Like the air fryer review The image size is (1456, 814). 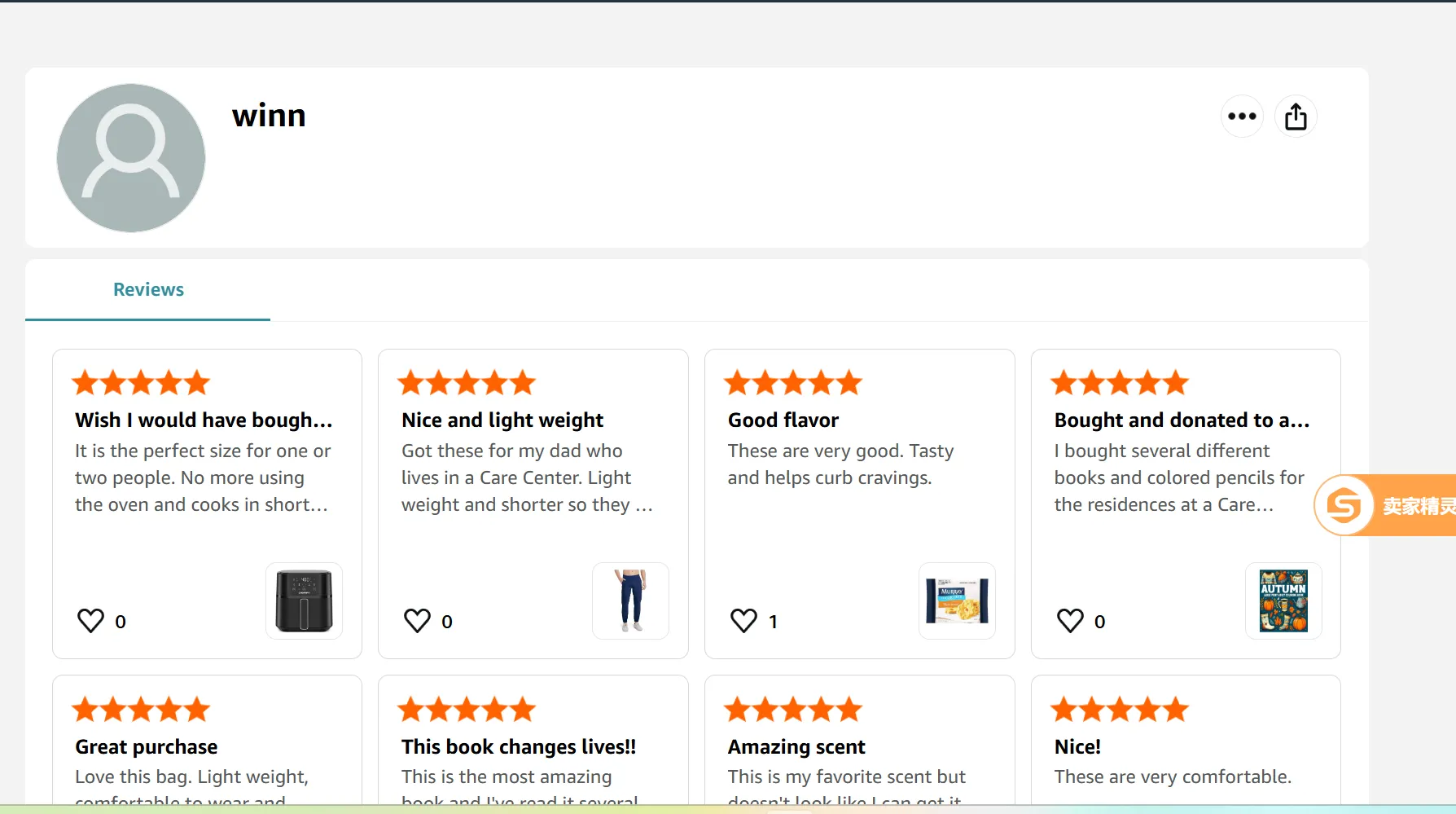[91, 621]
